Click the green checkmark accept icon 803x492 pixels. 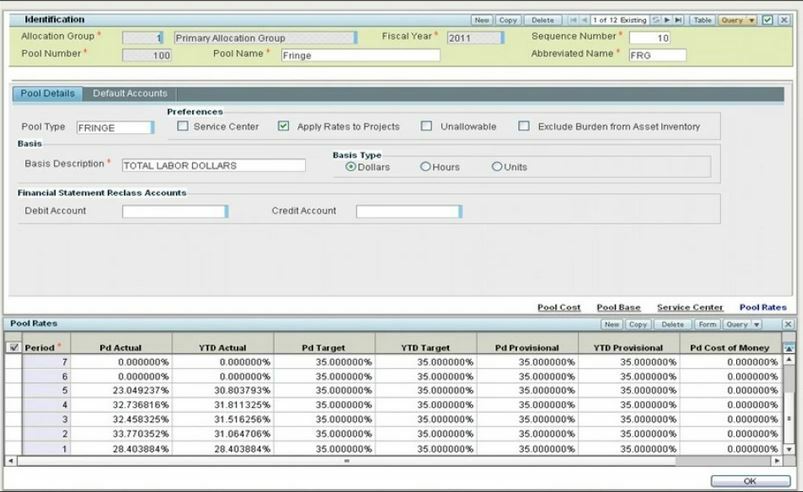[x=767, y=20]
